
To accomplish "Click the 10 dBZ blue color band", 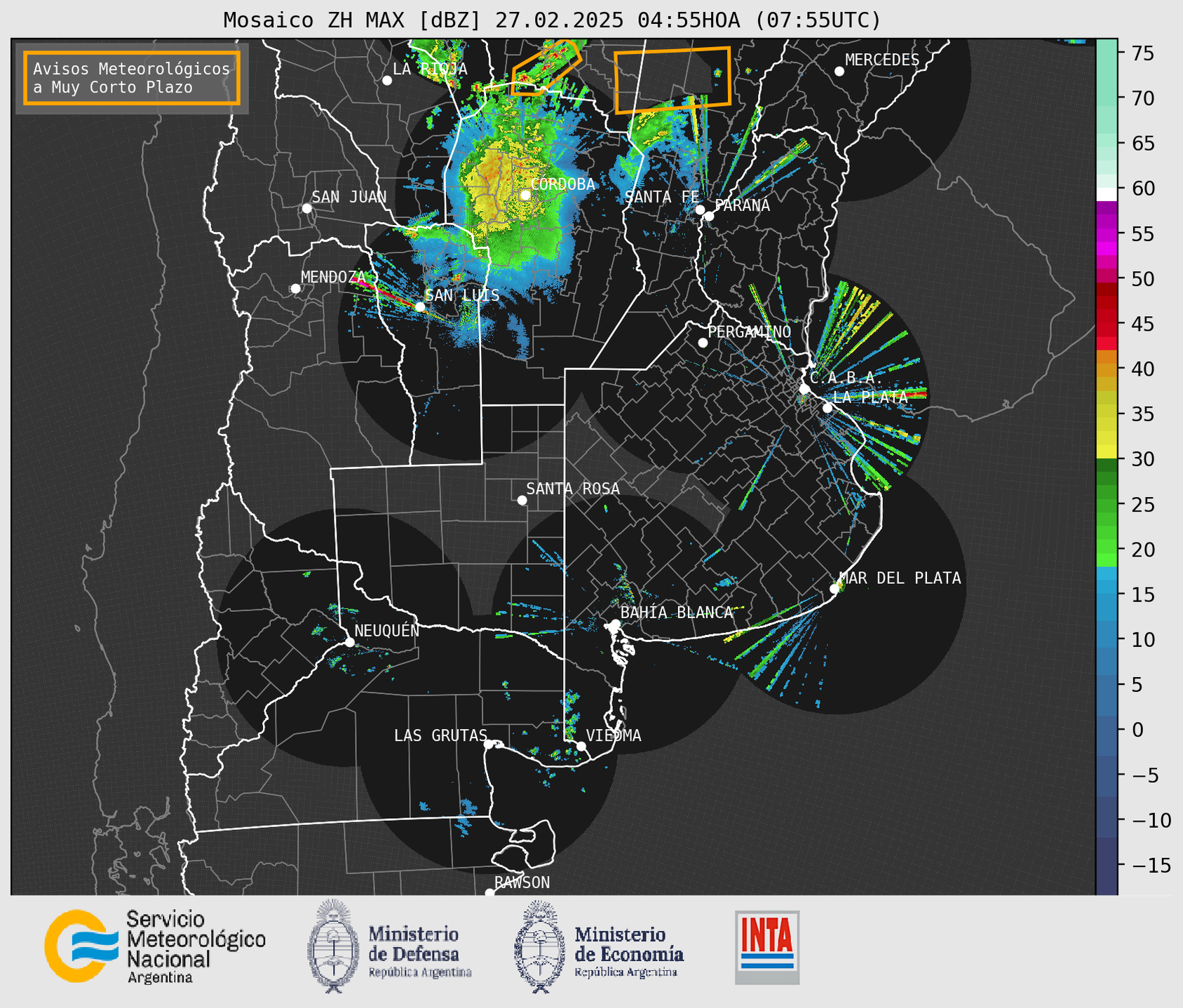I will tap(1107, 639).
